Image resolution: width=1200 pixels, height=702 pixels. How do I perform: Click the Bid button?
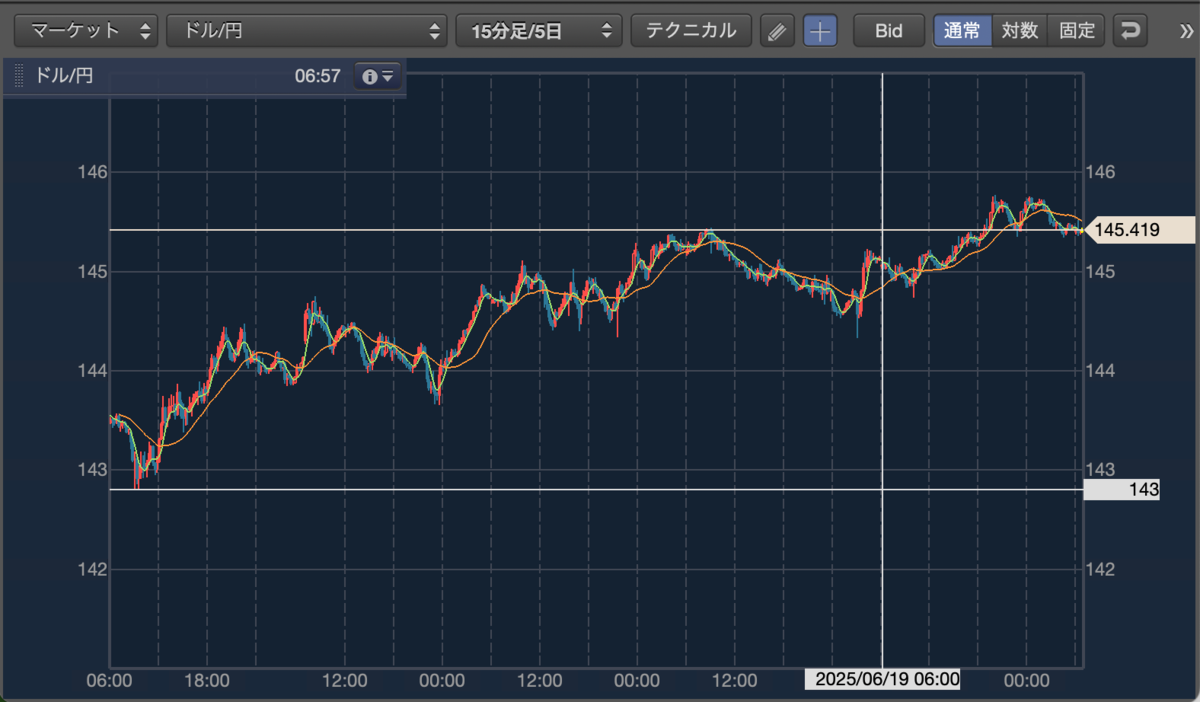tap(888, 30)
